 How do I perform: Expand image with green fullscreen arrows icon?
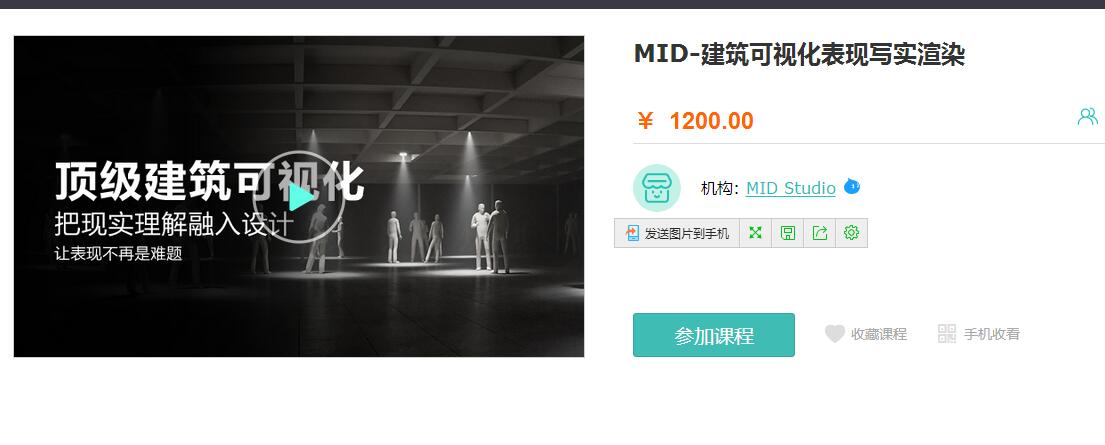[x=755, y=233]
